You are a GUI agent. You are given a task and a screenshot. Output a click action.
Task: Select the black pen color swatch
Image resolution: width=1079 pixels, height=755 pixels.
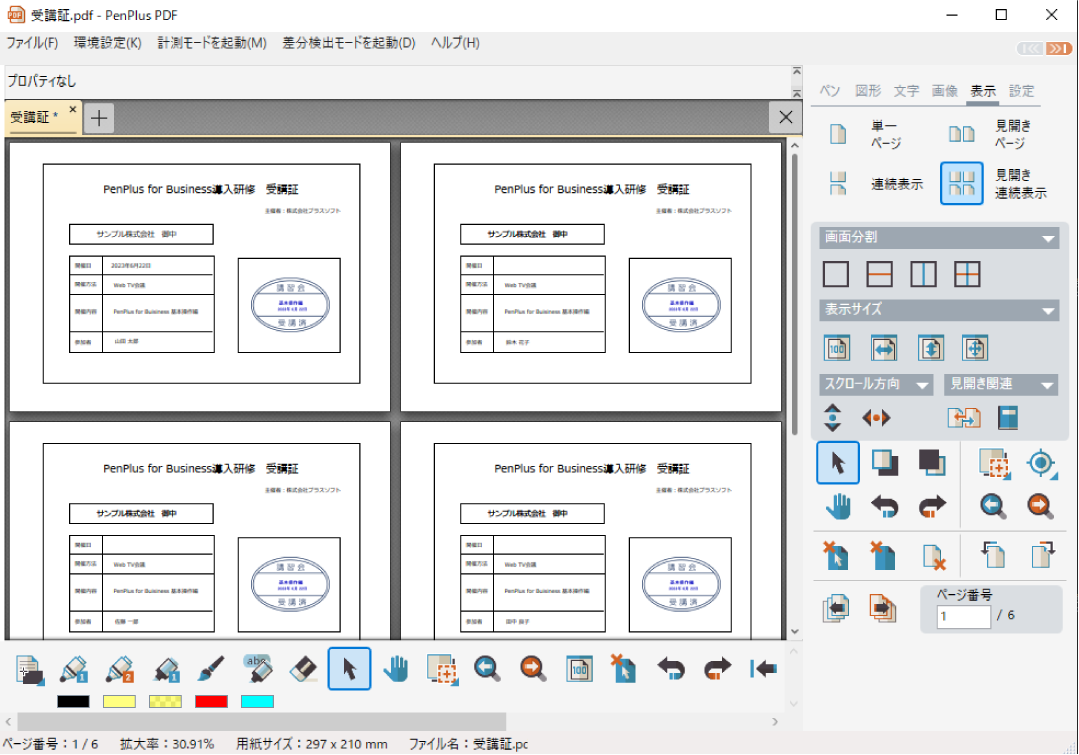(x=73, y=702)
